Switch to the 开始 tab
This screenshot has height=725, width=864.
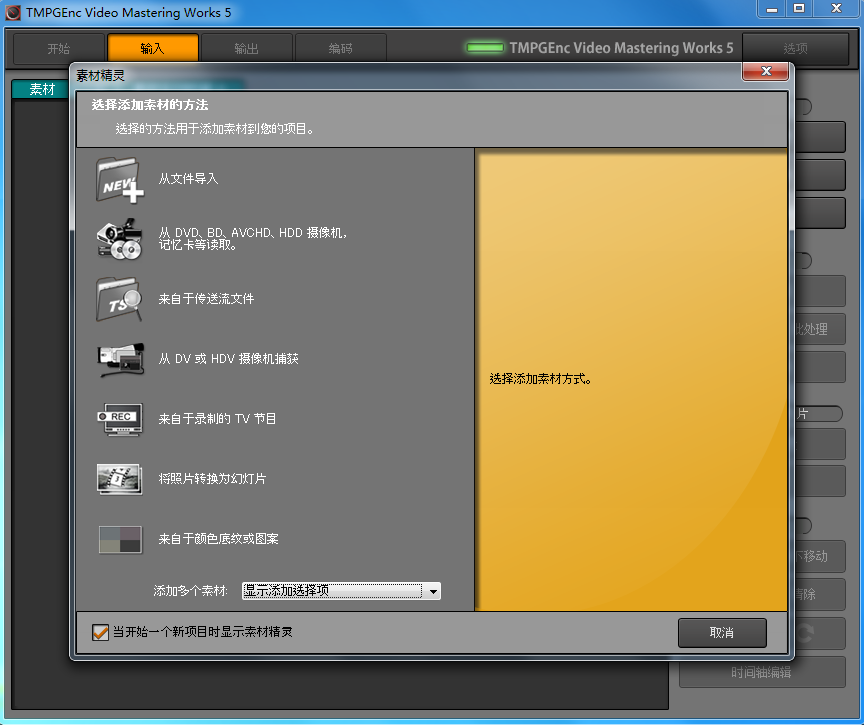(x=58, y=48)
